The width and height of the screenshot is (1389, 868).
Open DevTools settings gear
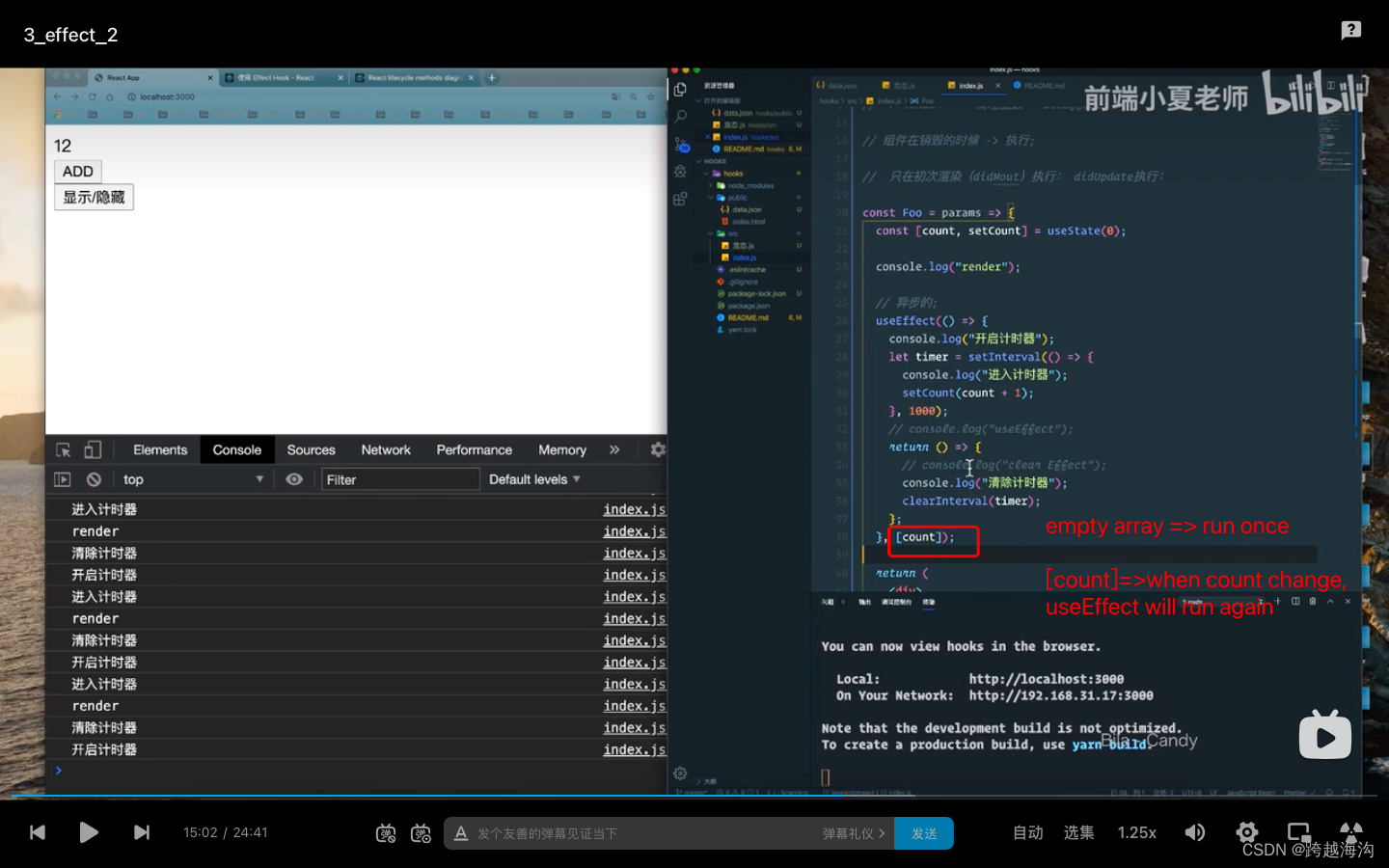coord(658,449)
